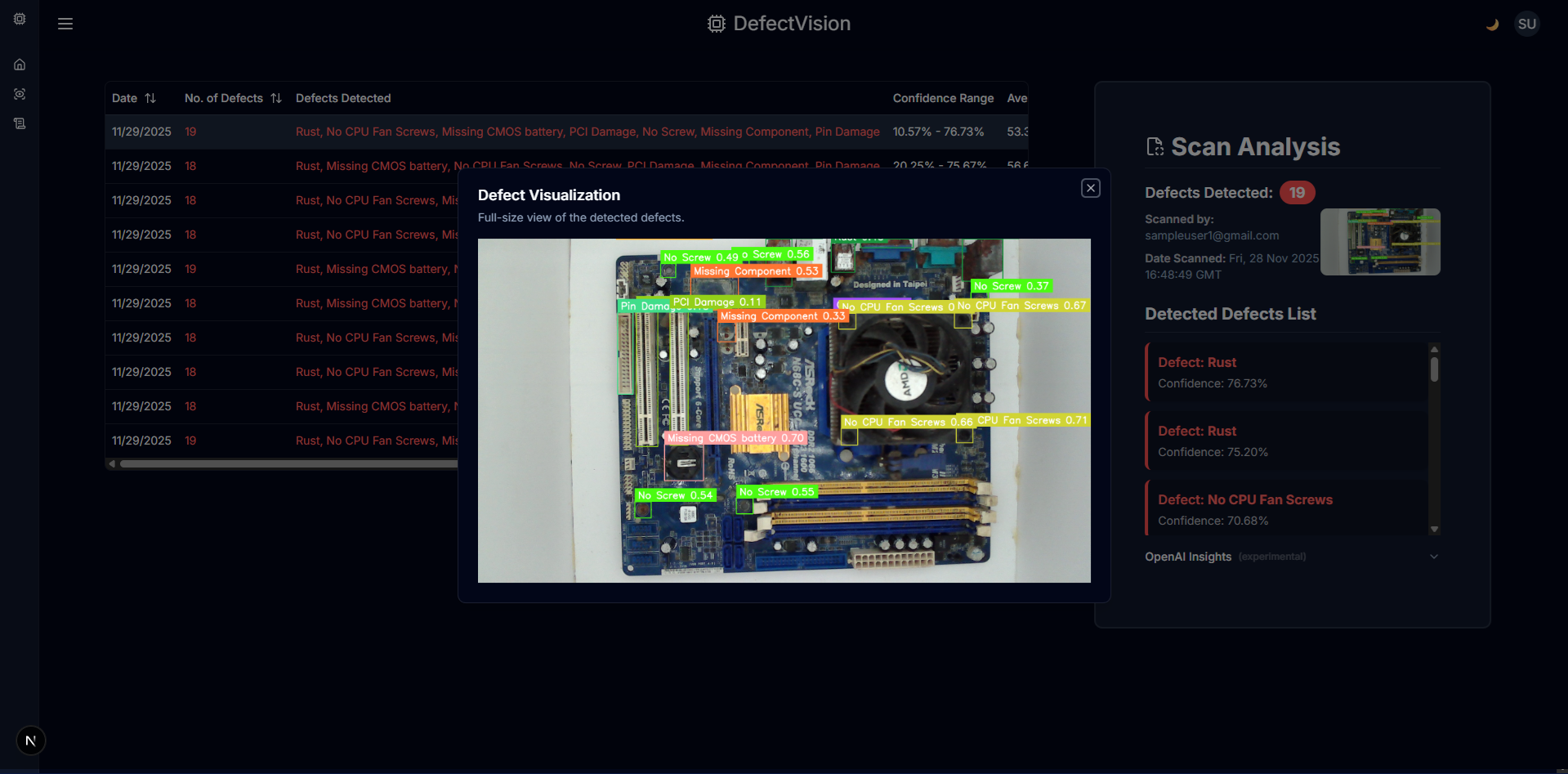Viewport: 1568px width, 774px height.
Task: Select the Rust defect with 76.73% confidence
Action: coord(1287,371)
